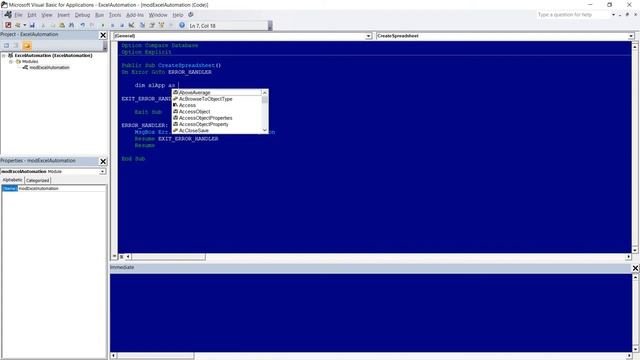The width and height of the screenshot is (640, 360).
Task: Toggle Design Mode icon in toolbar
Action: click(131, 25)
